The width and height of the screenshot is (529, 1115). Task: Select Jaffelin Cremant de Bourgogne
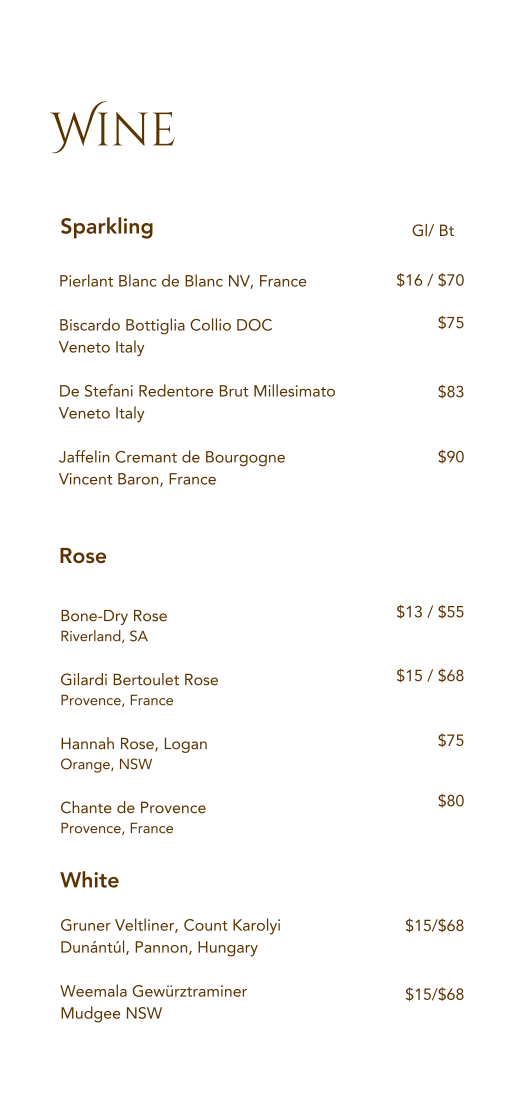click(173, 457)
